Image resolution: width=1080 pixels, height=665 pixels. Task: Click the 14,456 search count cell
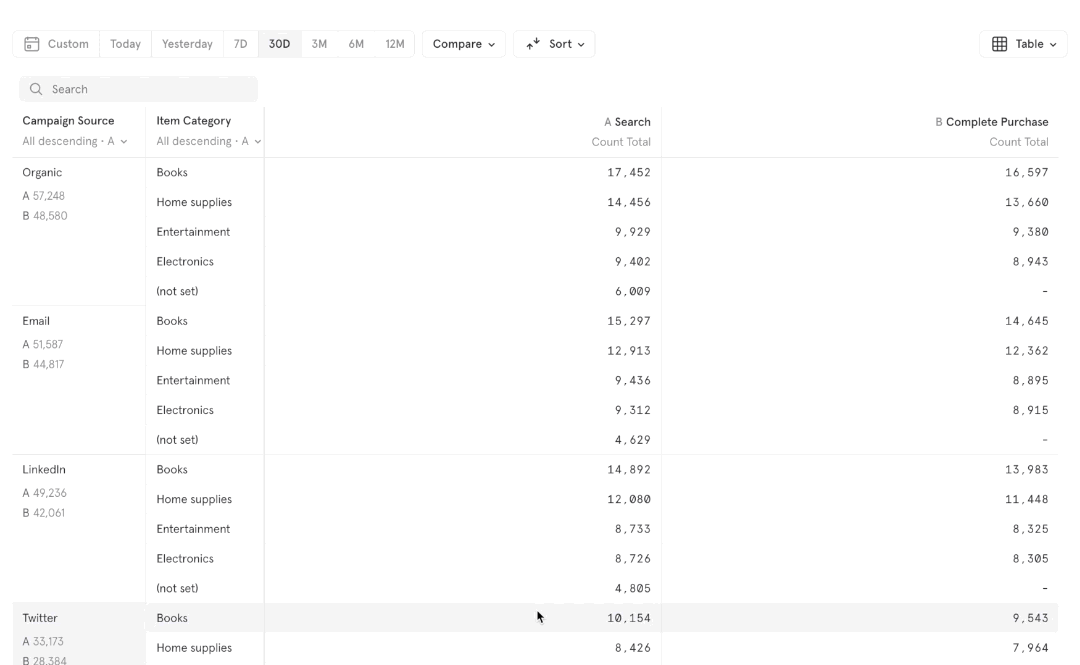click(x=629, y=203)
